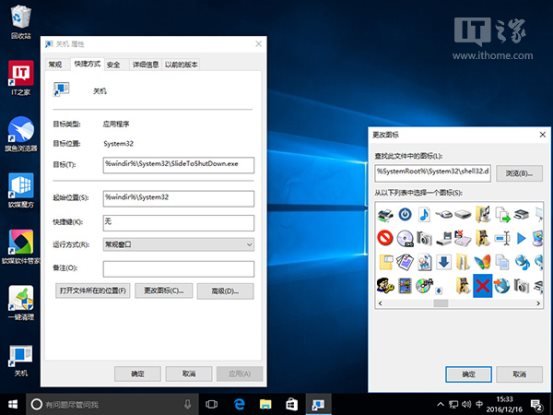Viewport: 553px width, 415px height.
Task: Click 确定 in the 关机 properties window
Action: click(138, 374)
